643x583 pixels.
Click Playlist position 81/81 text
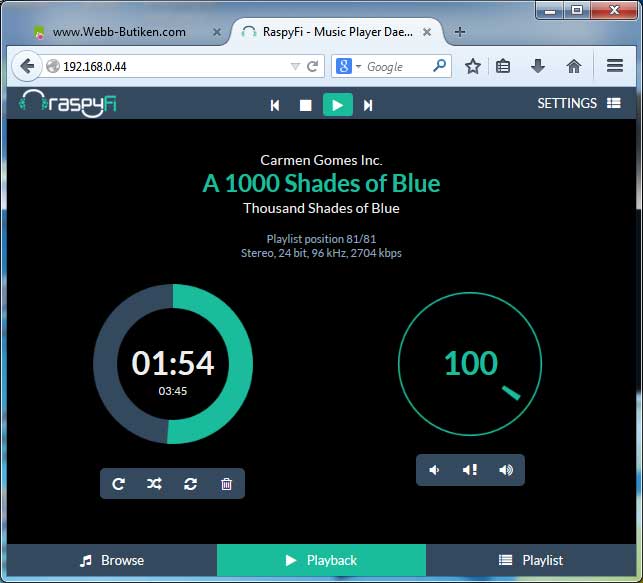[321, 239]
